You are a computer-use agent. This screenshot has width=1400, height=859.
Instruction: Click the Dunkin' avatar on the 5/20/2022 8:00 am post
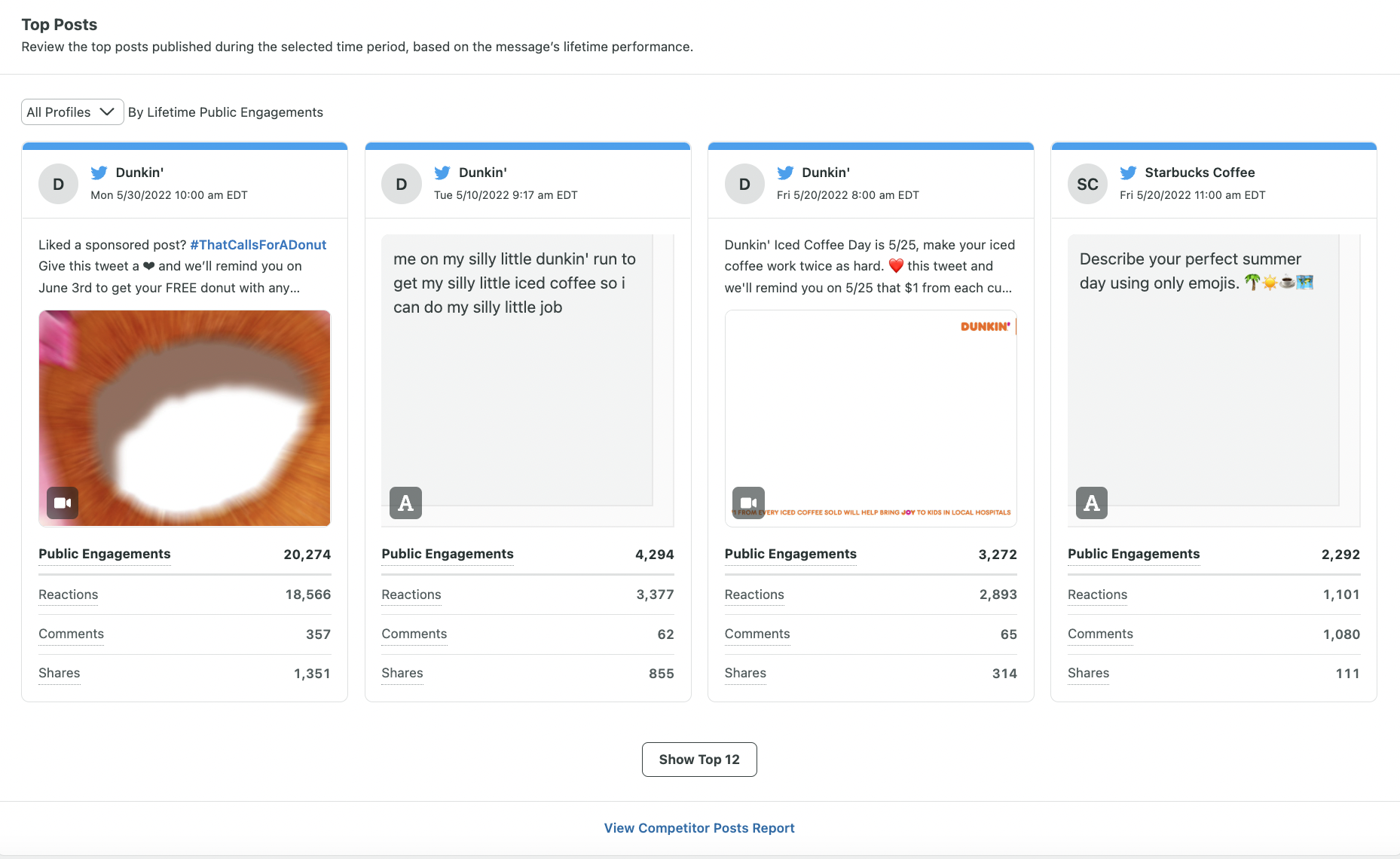pos(744,184)
